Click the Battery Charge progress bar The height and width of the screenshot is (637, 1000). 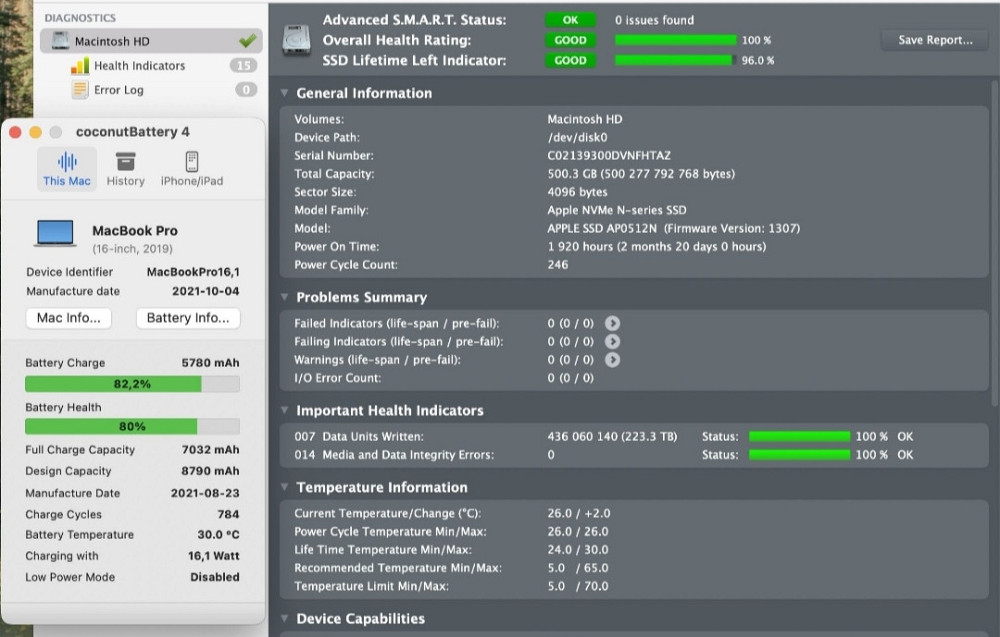click(131, 383)
